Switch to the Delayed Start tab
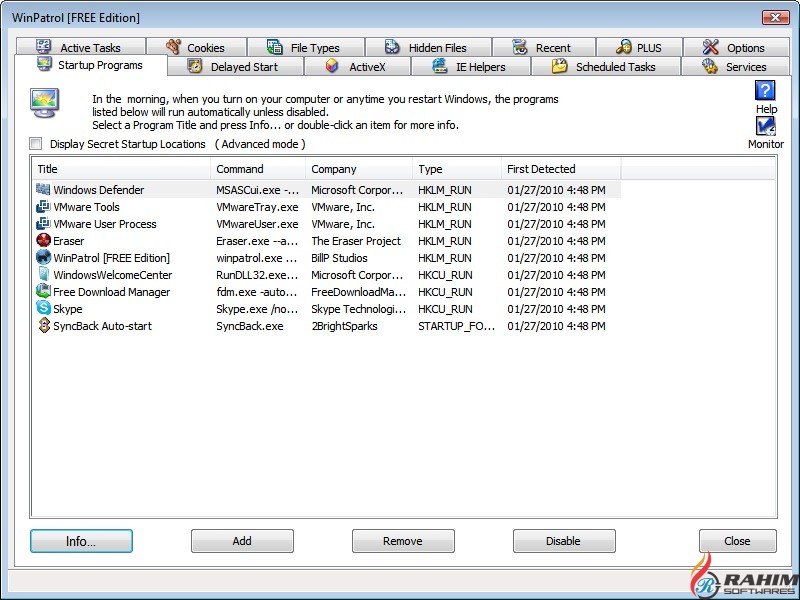 (x=236, y=66)
